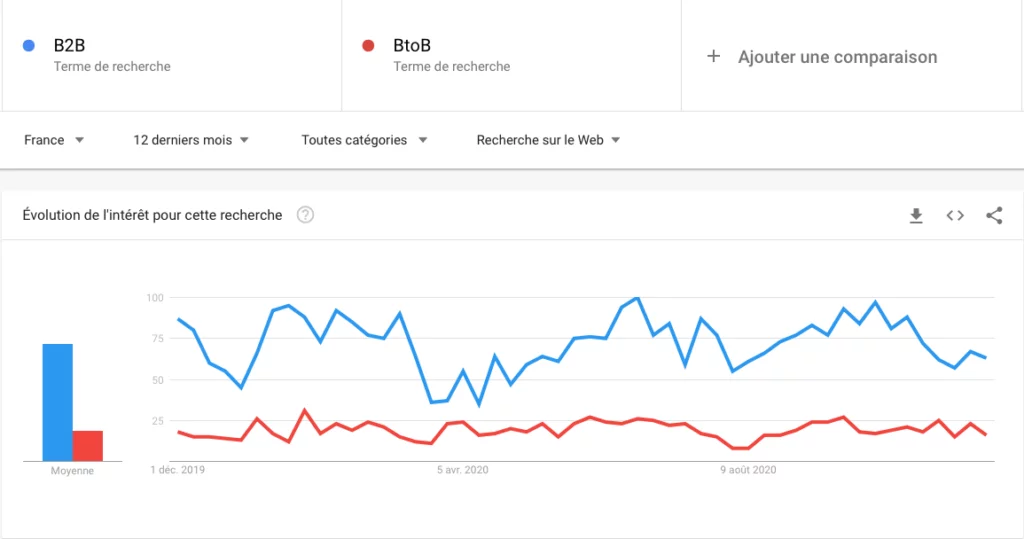Viewport: 1024px width, 539px height.
Task: Click the blue Moyenne average bar
Action: click(x=57, y=402)
